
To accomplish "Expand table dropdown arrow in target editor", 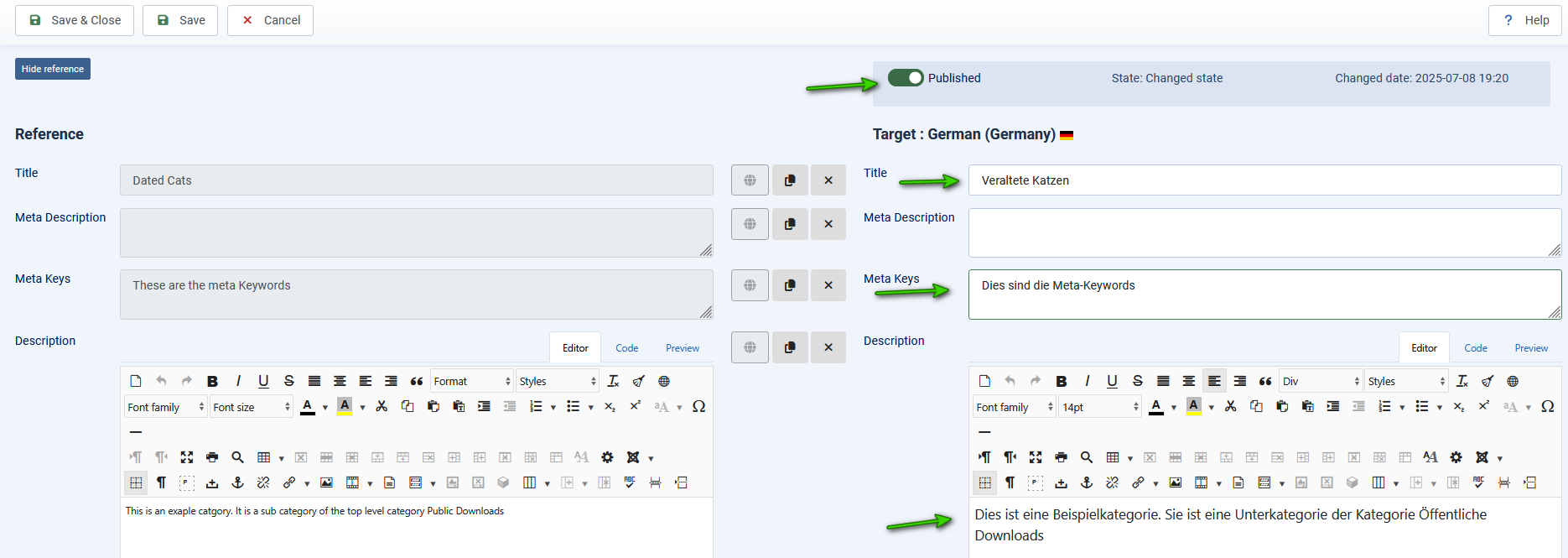I will [1130, 458].
